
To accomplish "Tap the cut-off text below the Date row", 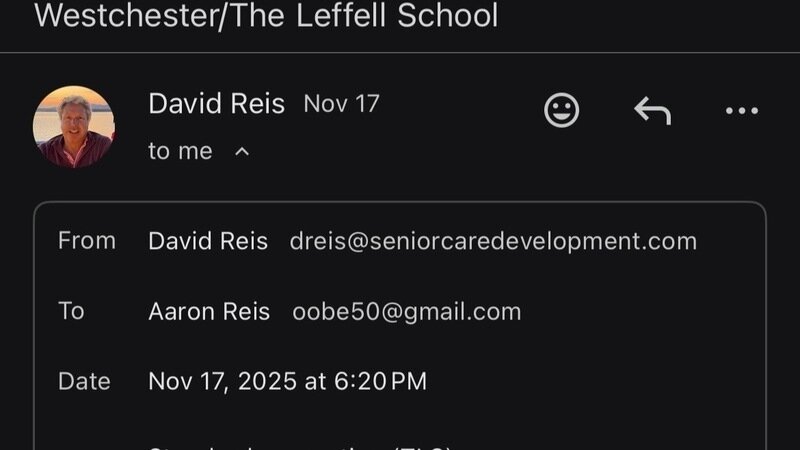I will (300, 445).
